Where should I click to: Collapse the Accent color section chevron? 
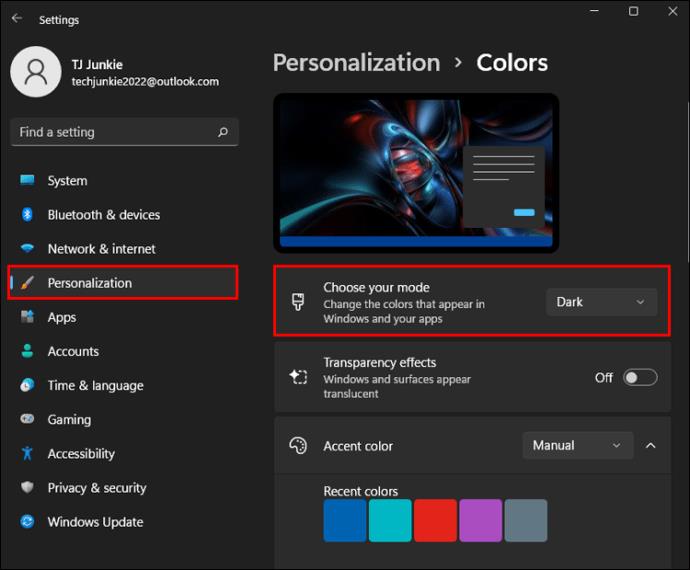tap(650, 445)
